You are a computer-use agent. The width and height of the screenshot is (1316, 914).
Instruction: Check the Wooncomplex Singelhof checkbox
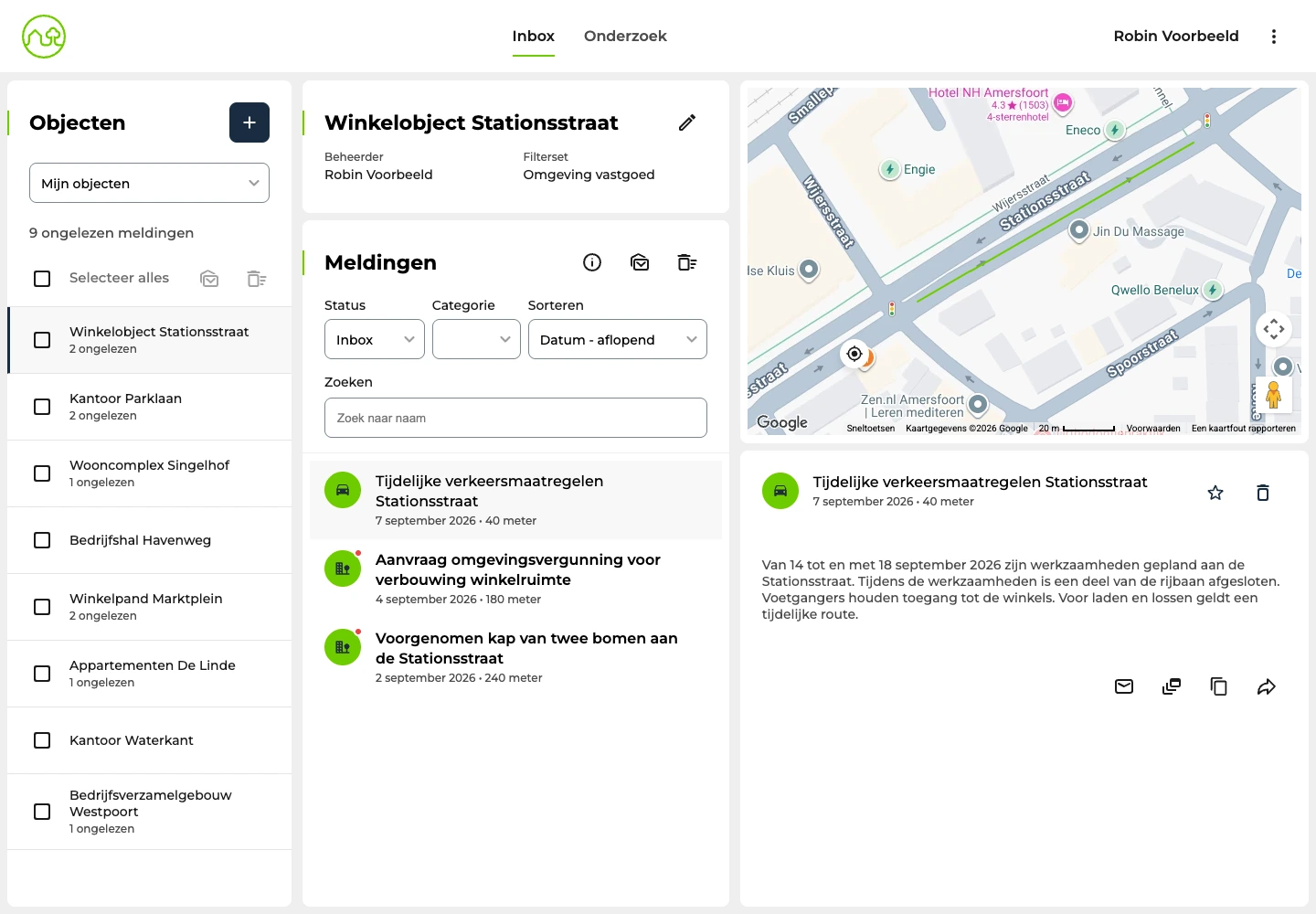[x=42, y=473]
